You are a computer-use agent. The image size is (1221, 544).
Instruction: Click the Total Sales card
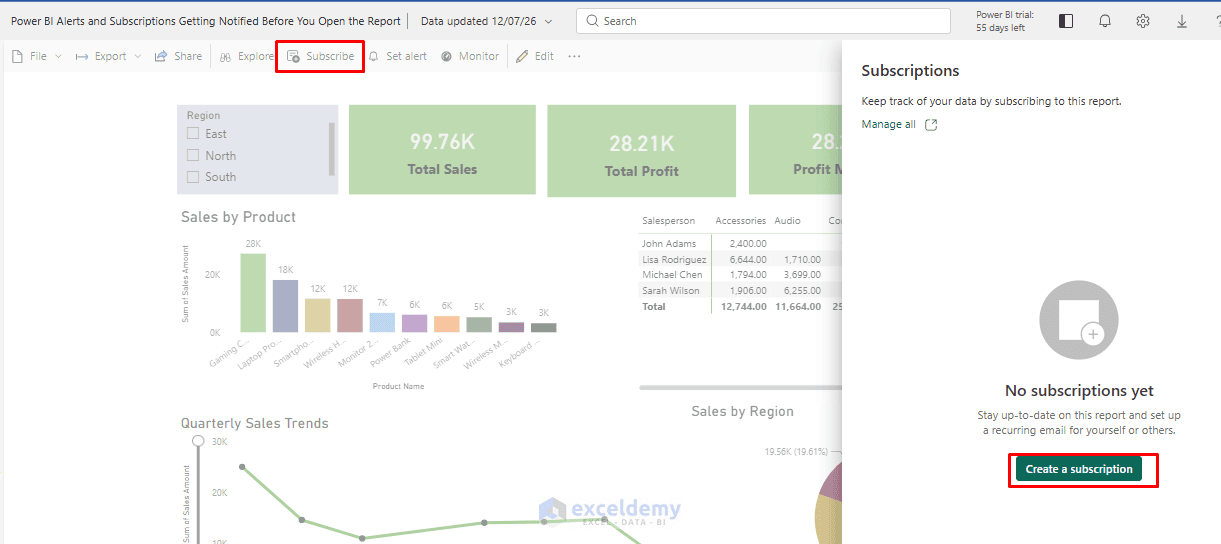tap(442, 150)
